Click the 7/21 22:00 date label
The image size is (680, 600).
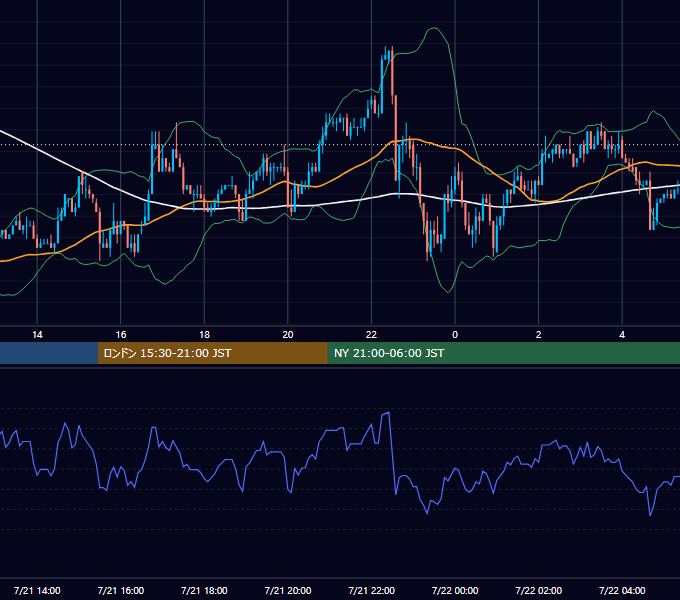(x=372, y=590)
